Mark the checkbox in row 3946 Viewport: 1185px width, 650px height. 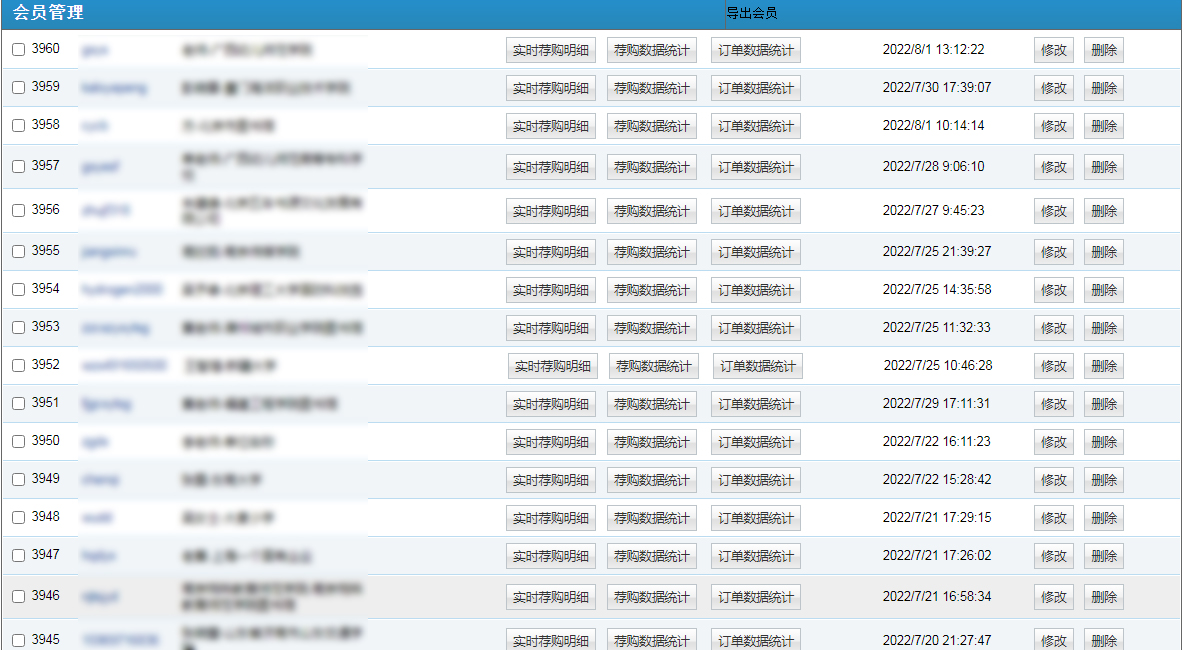click(18, 597)
